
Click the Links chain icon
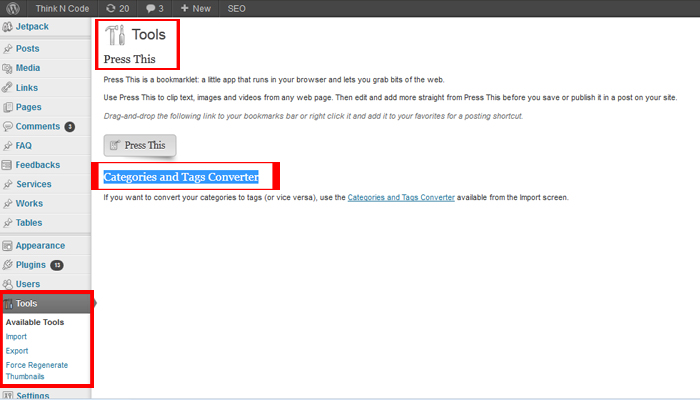(7, 88)
